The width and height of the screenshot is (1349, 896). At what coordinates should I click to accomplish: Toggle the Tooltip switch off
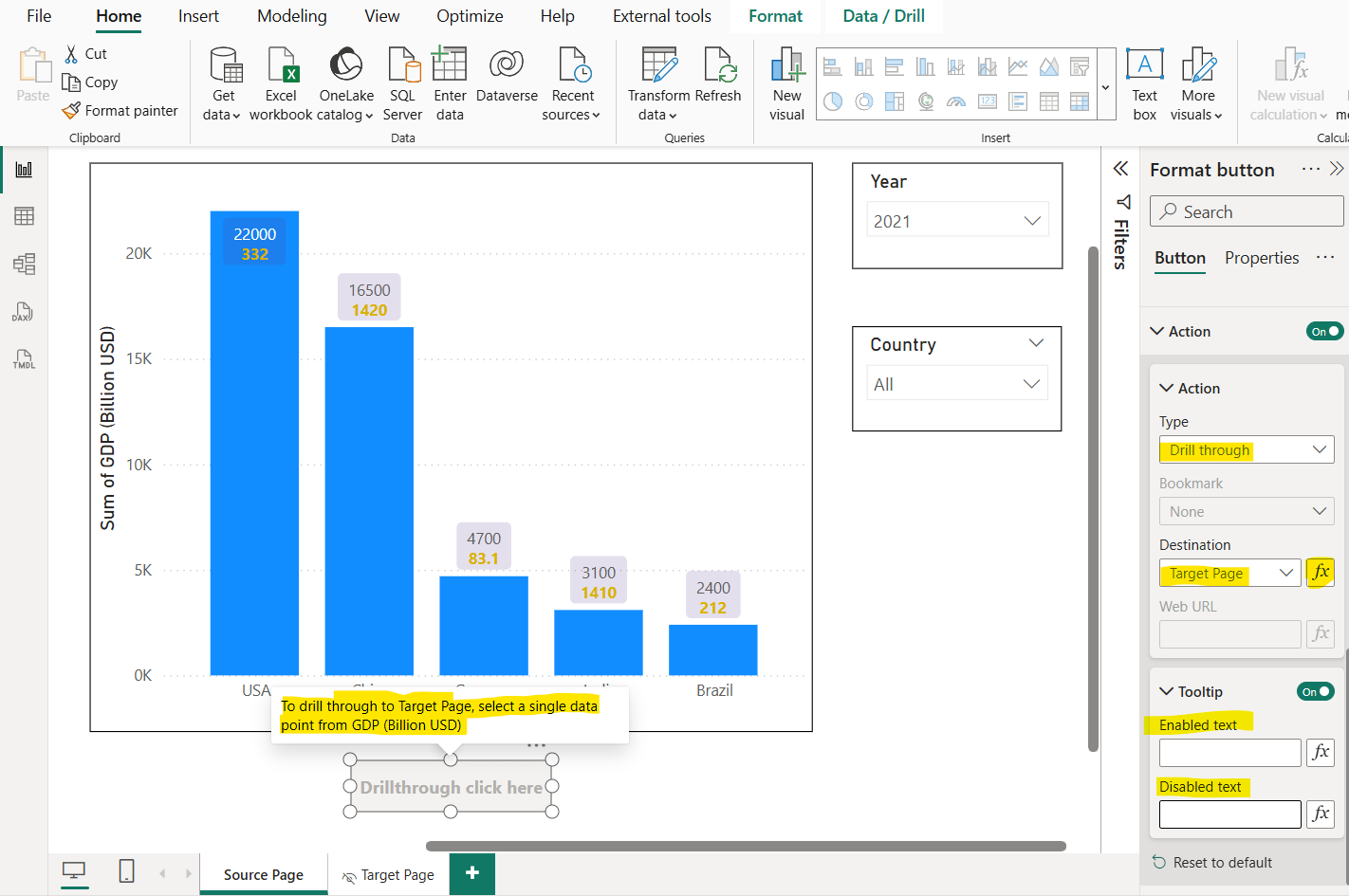1315,691
